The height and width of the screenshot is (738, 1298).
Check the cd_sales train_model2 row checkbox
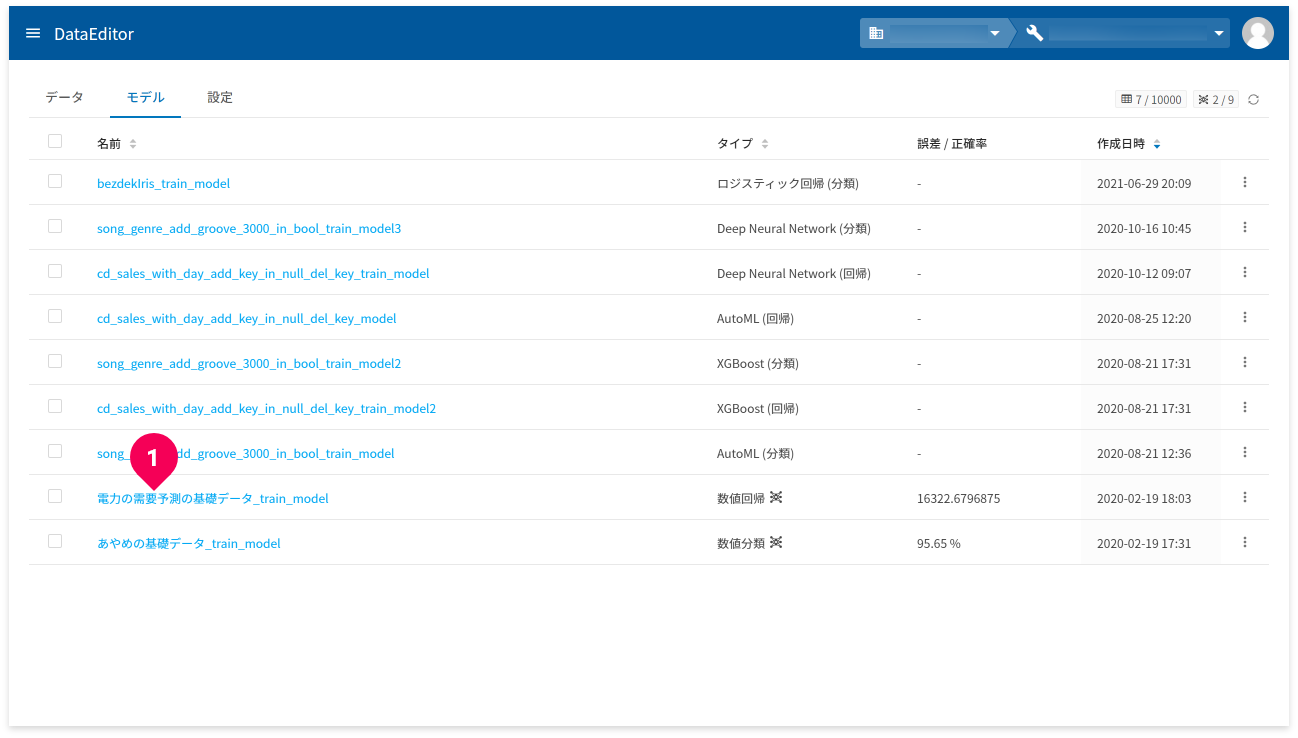point(55,406)
